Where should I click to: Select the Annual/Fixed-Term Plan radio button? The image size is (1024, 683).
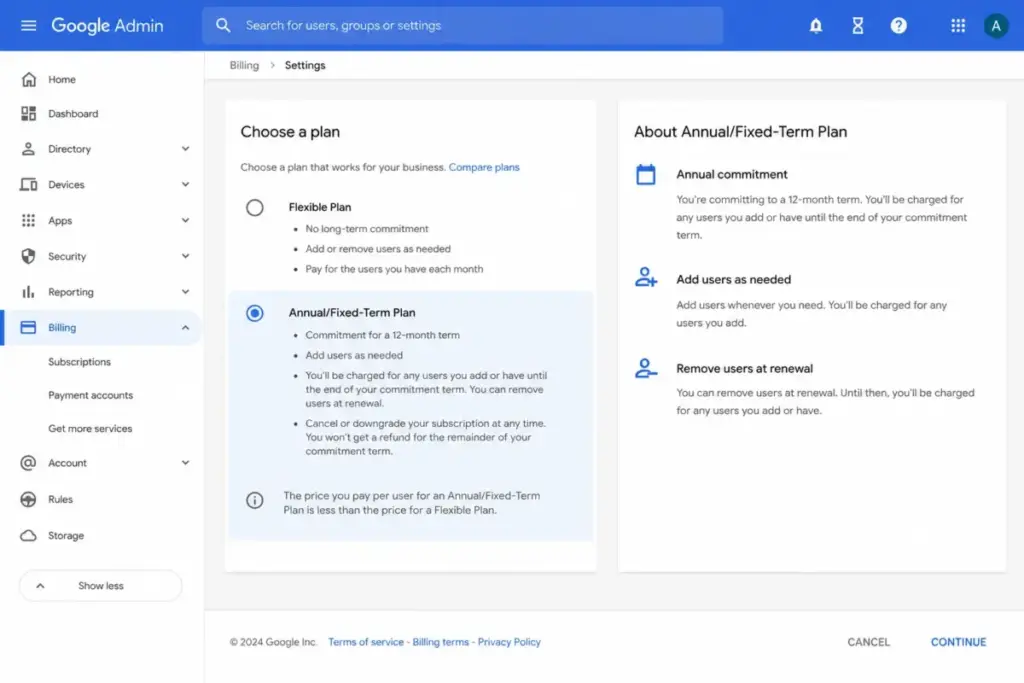pos(255,313)
